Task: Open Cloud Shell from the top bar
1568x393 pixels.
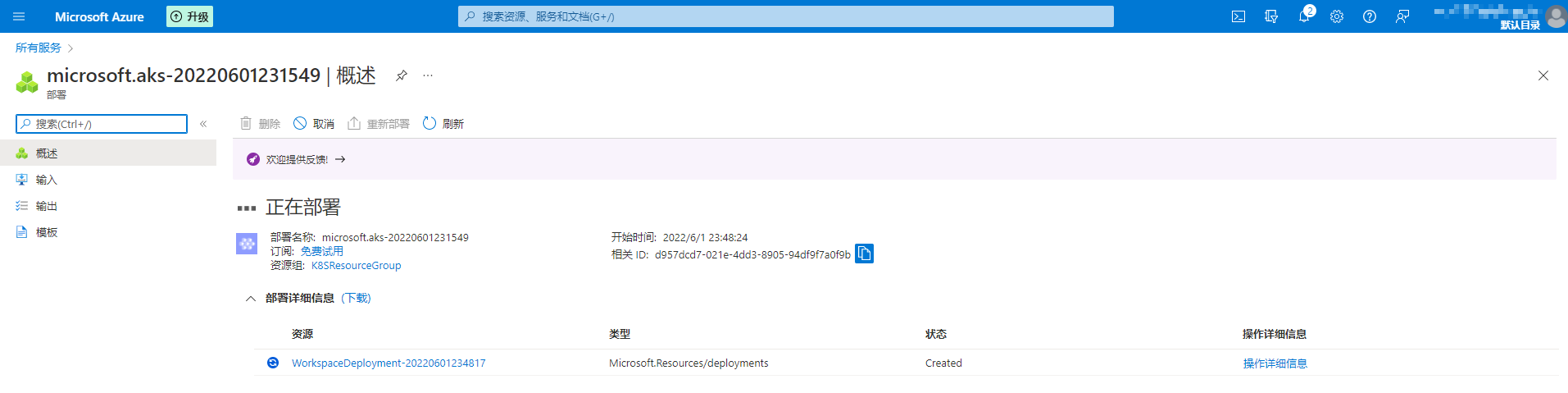Action: 1238,16
